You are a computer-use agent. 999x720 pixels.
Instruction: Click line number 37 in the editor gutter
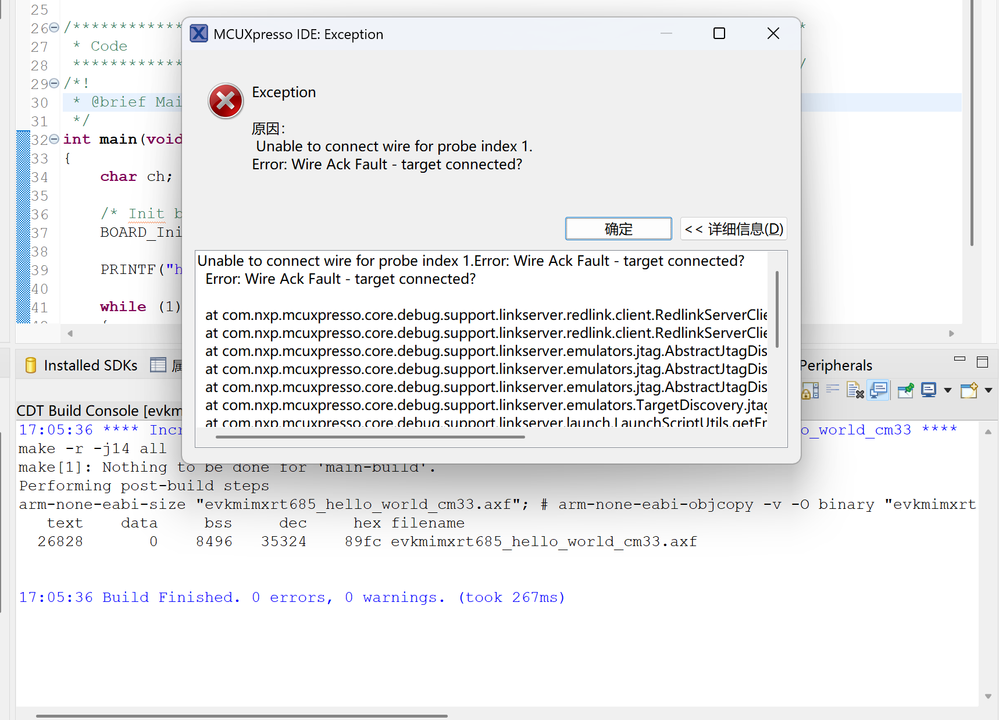click(x=40, y=233)
